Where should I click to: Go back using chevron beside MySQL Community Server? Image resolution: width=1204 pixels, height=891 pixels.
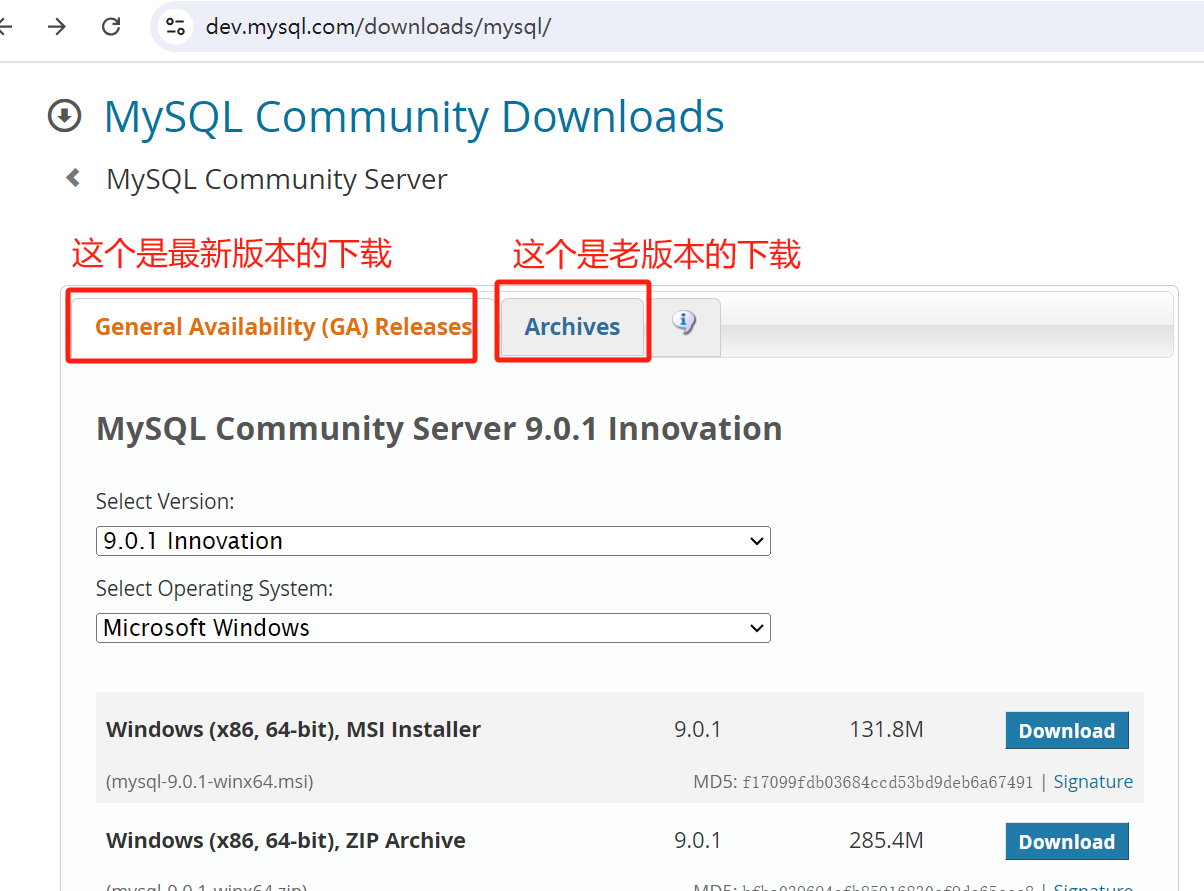[73, 178]
